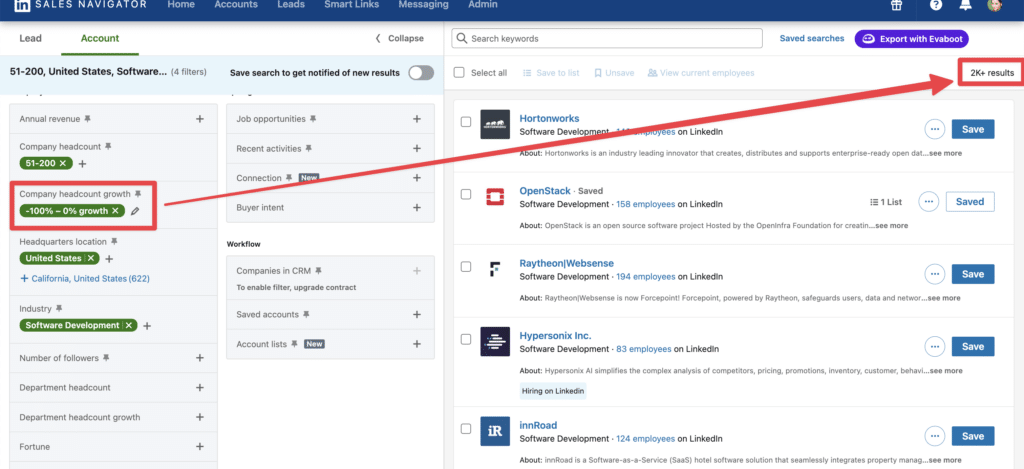Open Accounts in top navigation
The height and width of the screenshot is (469, 1024).
click(236, 5)
